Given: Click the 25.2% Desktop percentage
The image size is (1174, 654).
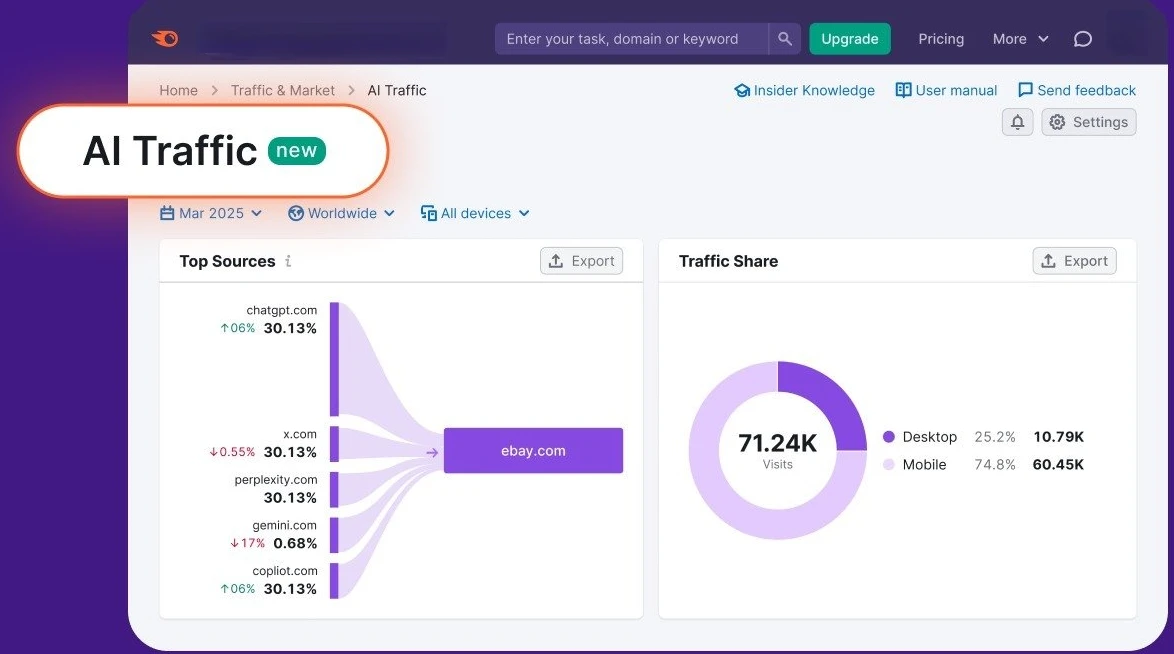Looking at the screenshot, I should click(x=994, y=437).
